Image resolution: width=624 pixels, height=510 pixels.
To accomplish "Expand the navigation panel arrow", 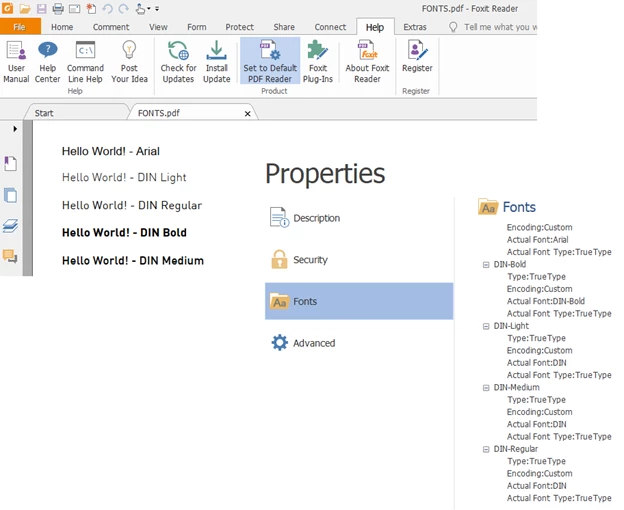I will click(15, 128).
